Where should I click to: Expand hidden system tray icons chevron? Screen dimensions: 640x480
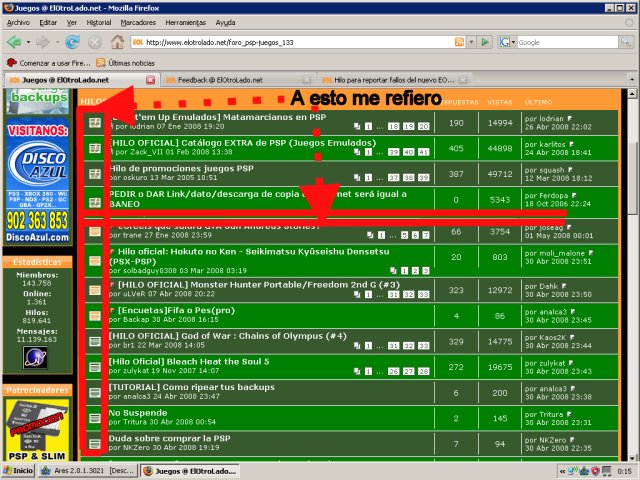pyautogui.click(x=562, y=471)
